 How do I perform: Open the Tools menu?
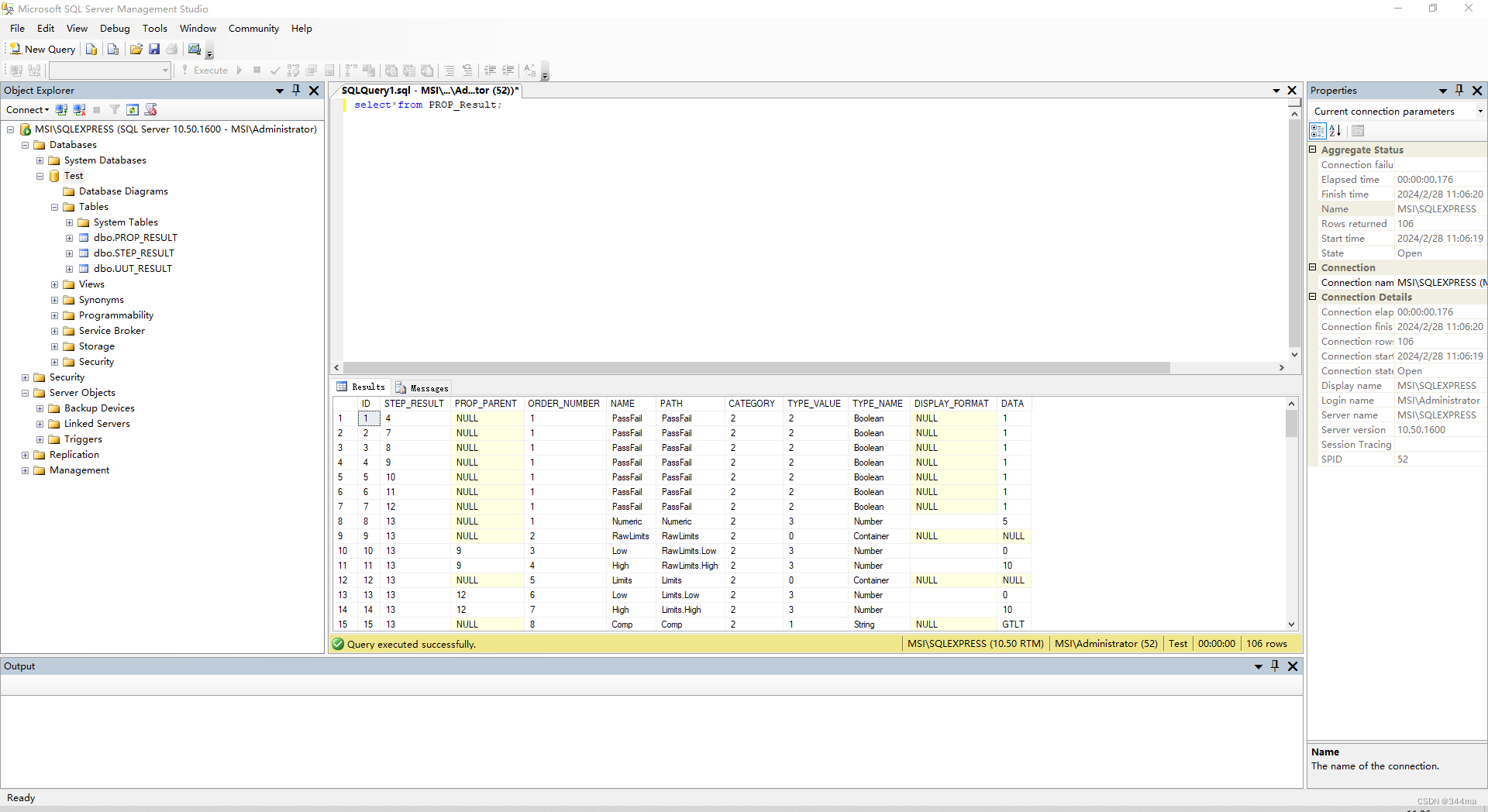pyautogui.click(x=155, y=29)
